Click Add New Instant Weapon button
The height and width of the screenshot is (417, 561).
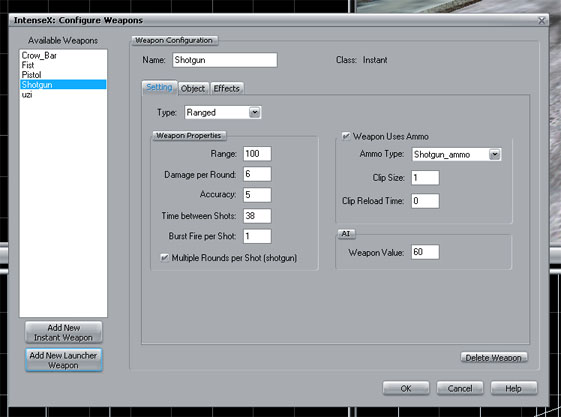tap(63, 332)
